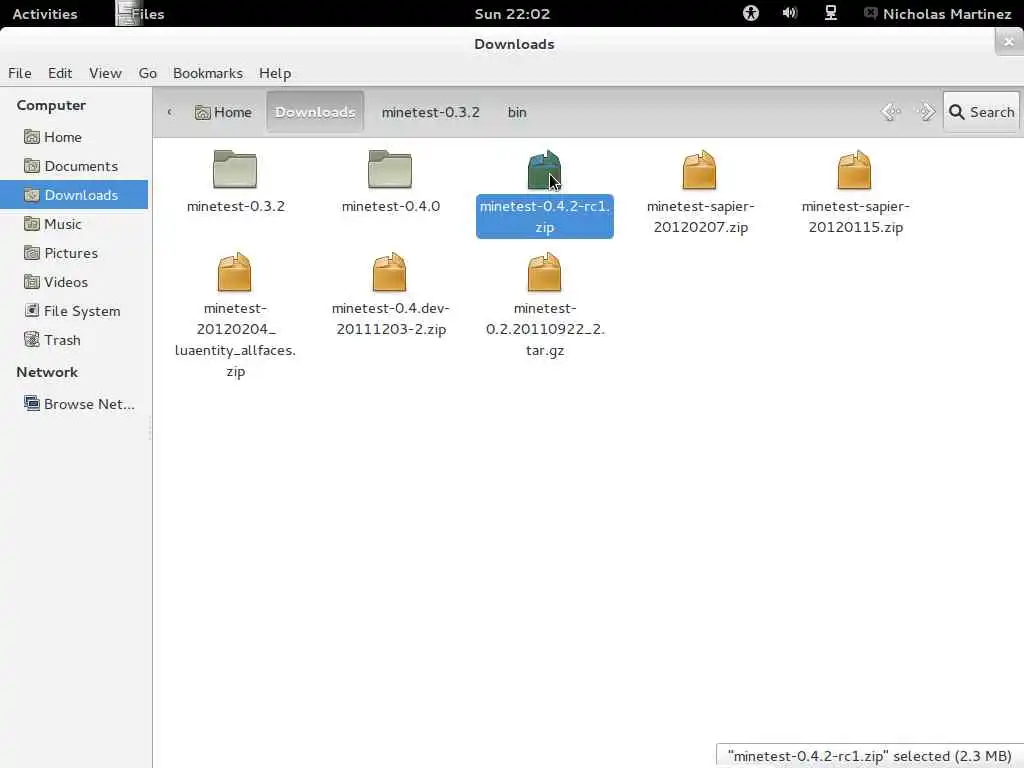Open the network icon in top bar
1024x768 pixels.
831,13
